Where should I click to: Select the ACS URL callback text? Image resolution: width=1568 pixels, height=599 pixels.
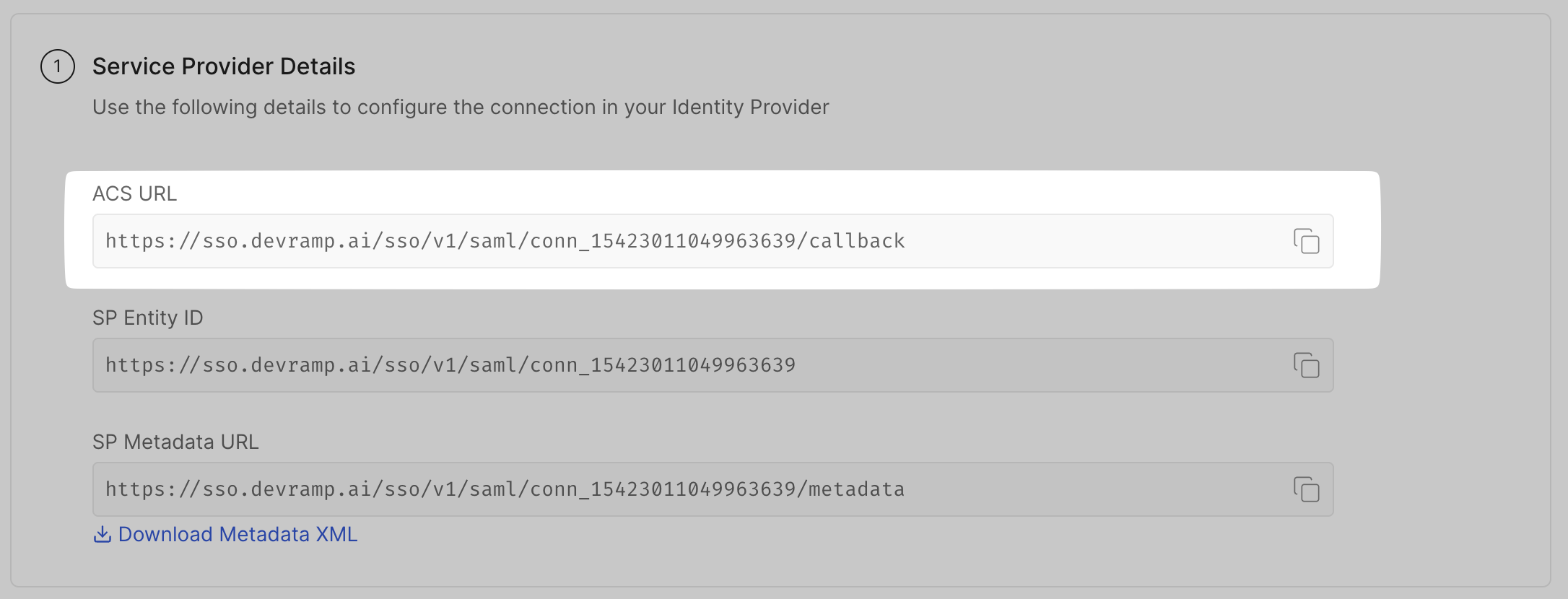505,241
